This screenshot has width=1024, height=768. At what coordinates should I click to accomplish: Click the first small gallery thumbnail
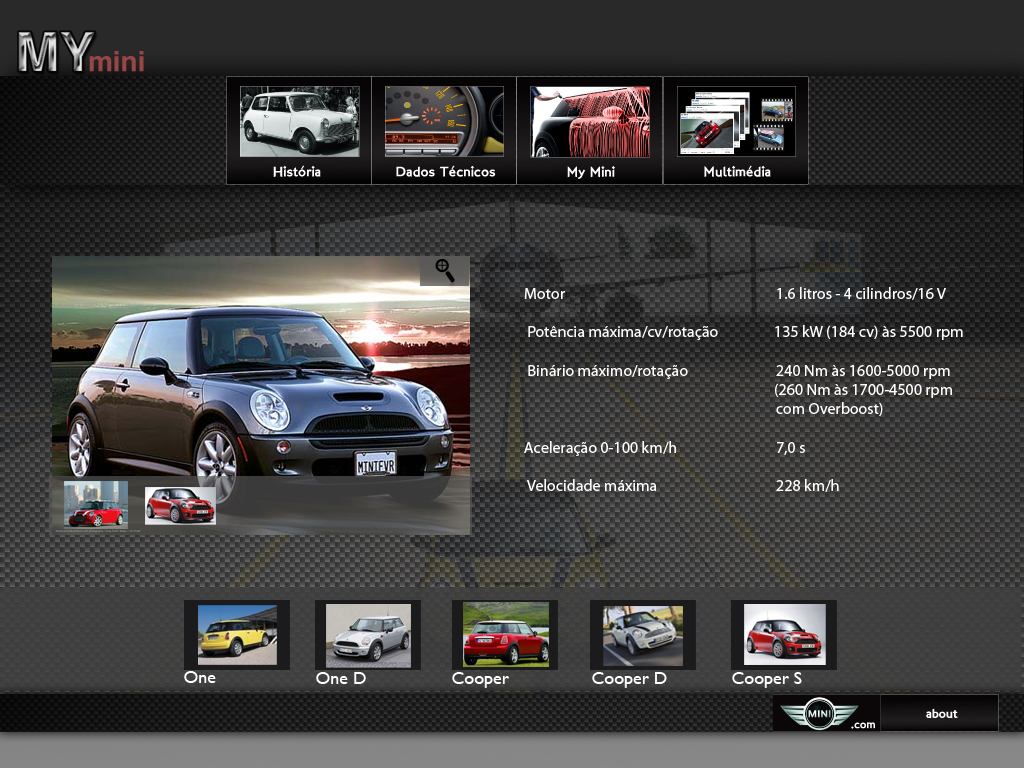(96, 505)
